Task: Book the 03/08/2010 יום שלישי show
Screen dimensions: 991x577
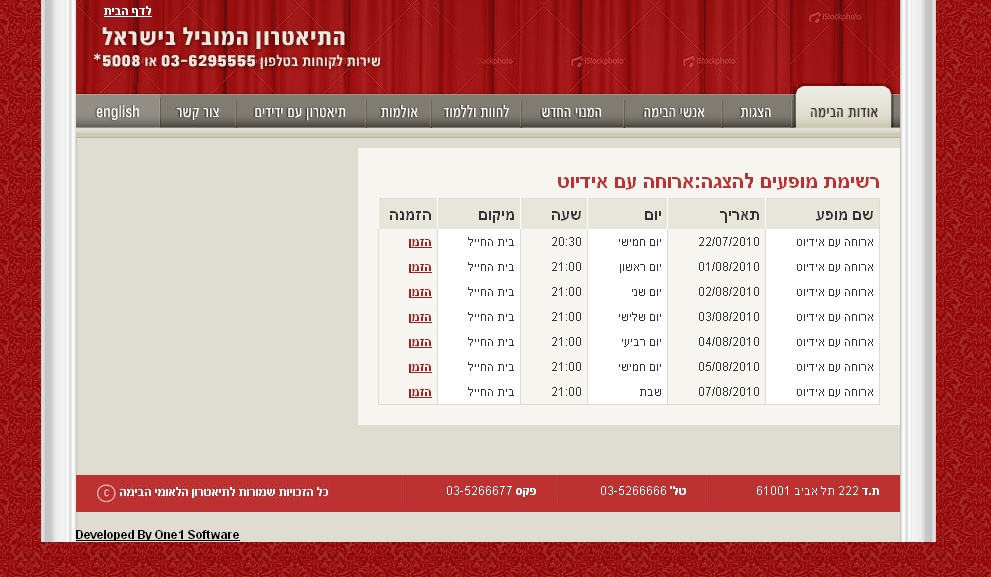Action: click(x=420, y=317)
